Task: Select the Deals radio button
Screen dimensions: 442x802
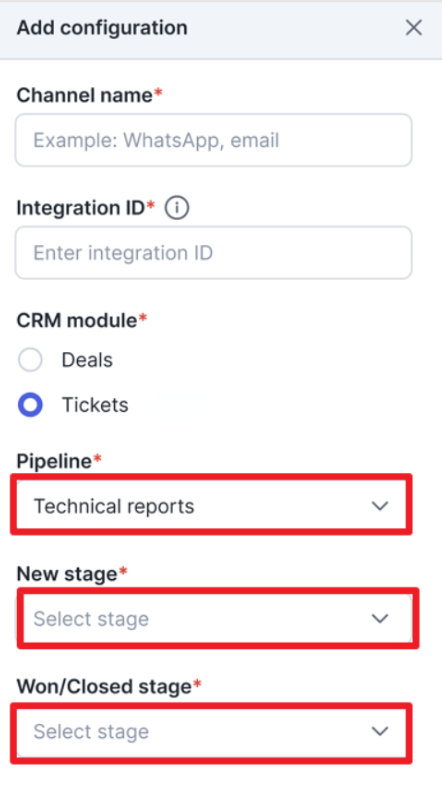Action: [x=30, y=360]
